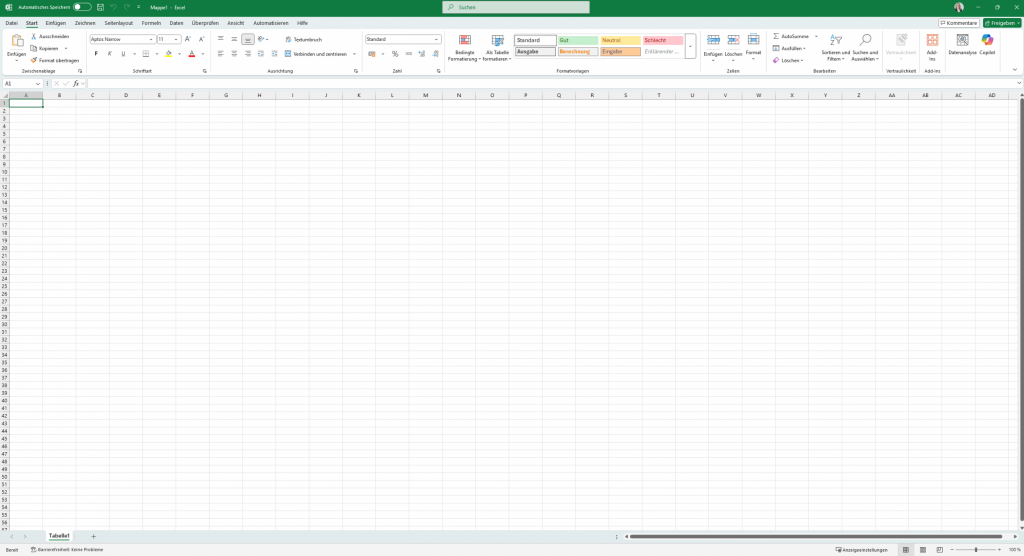Open Verbinden und zentrieren dropdown arrow

coord(355,54)
